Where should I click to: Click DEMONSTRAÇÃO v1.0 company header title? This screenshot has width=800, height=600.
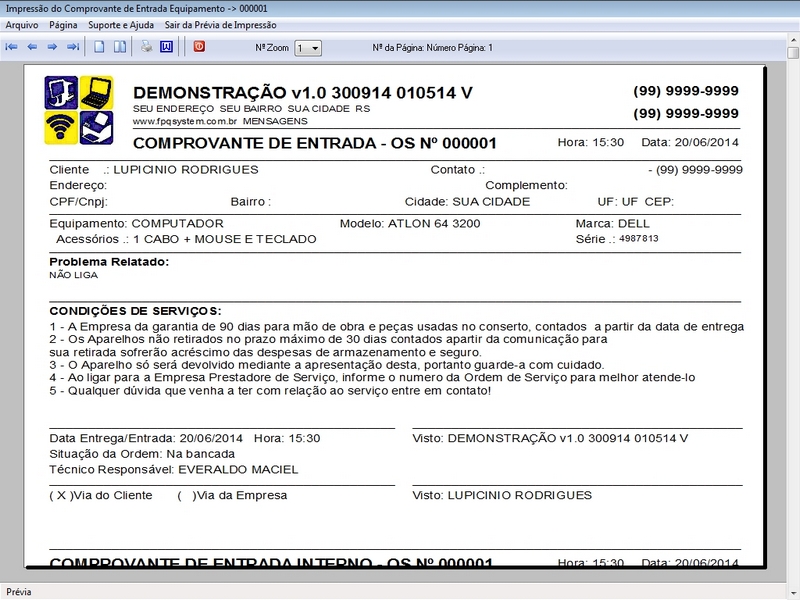(303, 93)
